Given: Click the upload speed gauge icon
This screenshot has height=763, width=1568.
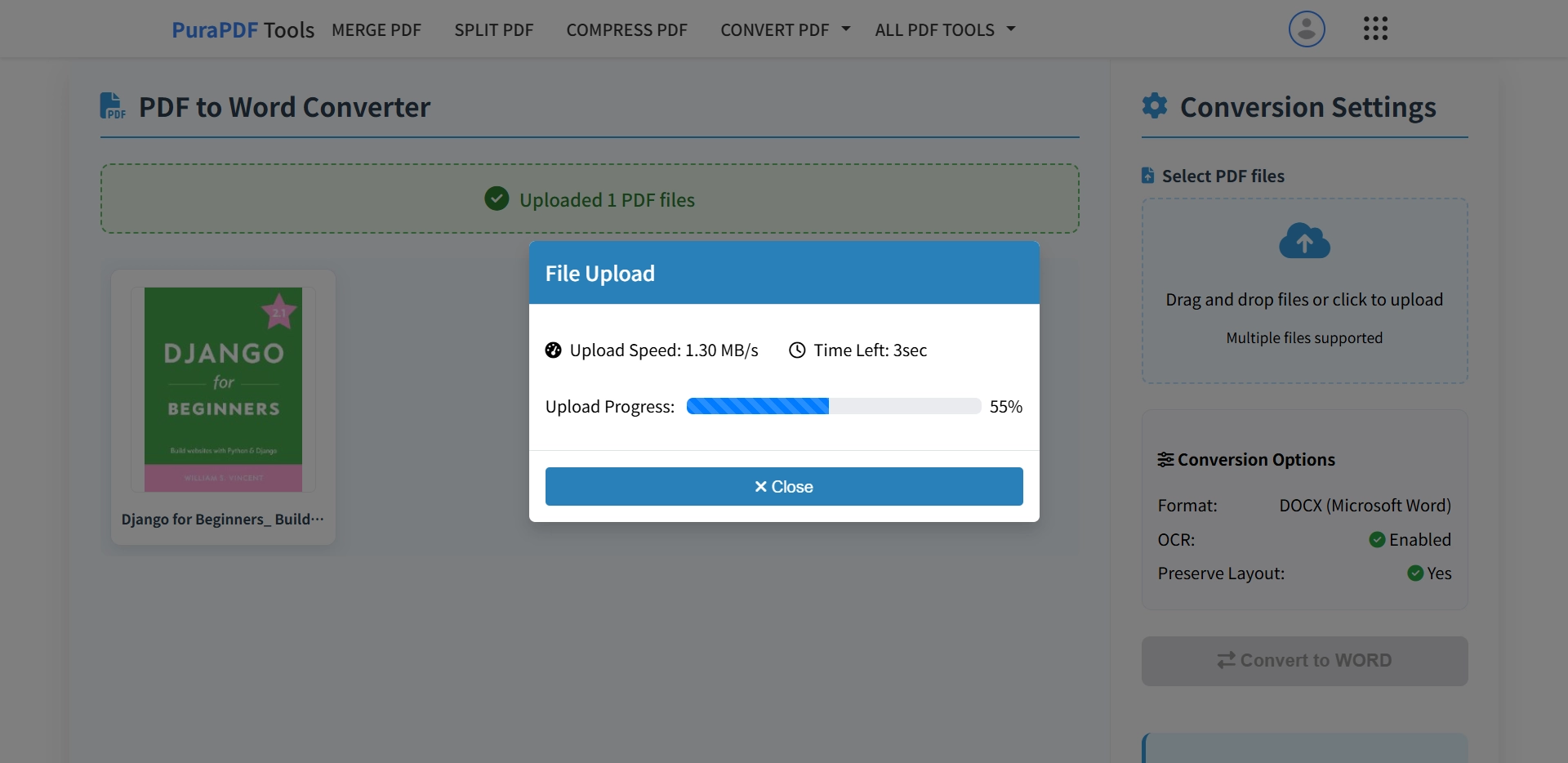Looking at the screenshot, I should pyautogui.click(x=553, y=350).
